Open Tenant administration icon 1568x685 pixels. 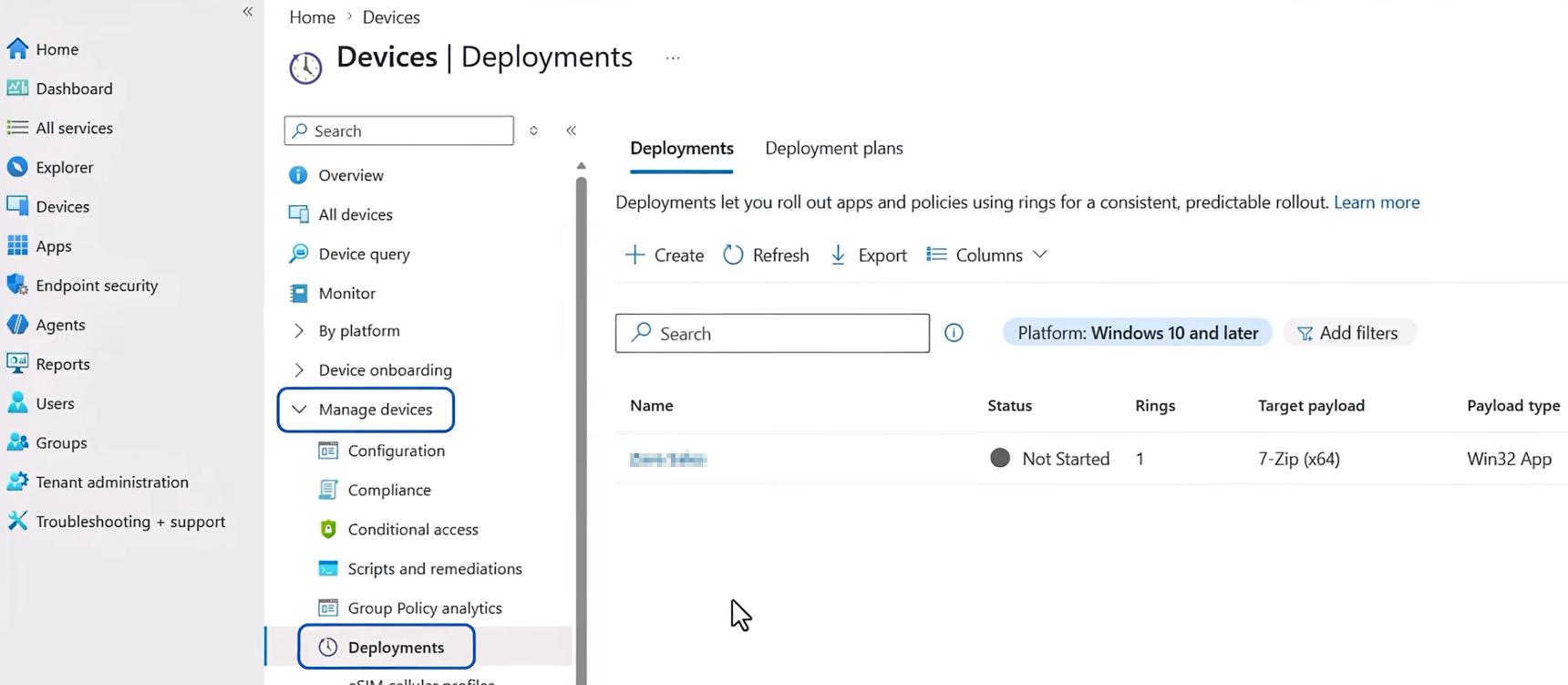point(17,482)
